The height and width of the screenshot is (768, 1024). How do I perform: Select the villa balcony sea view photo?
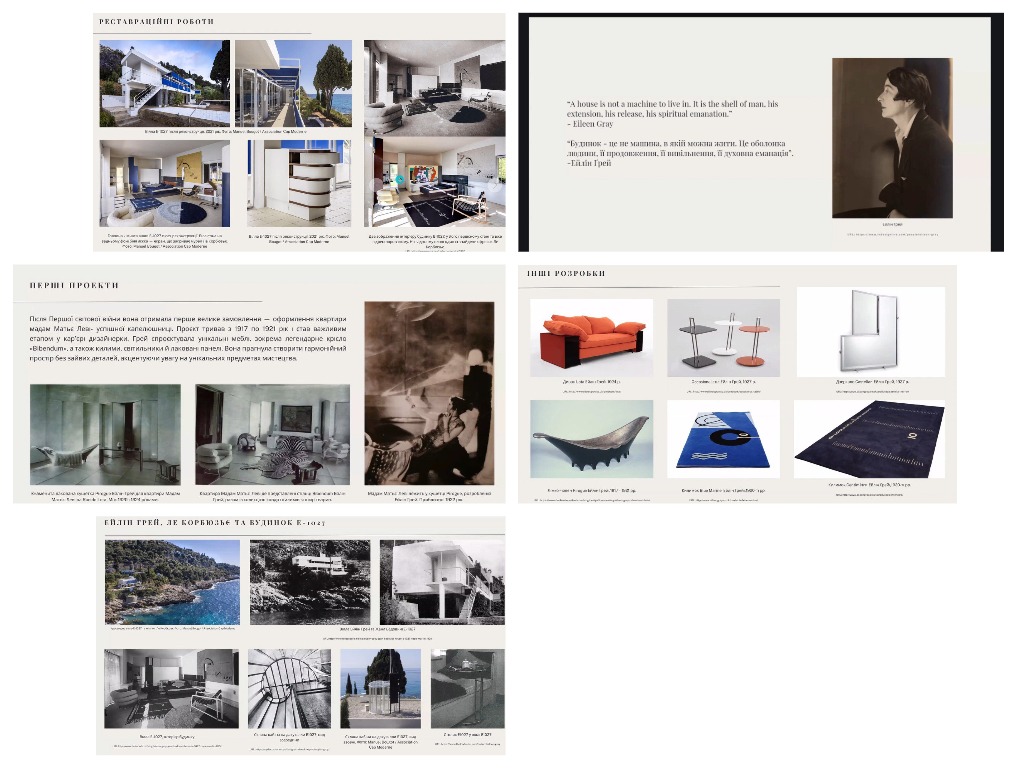pos(293,83)
